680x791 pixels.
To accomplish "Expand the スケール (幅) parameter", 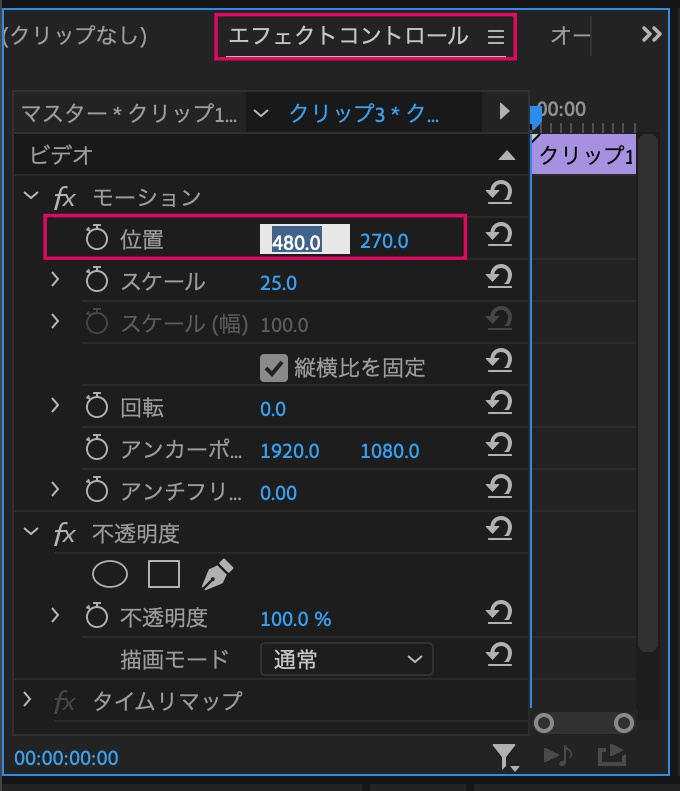I will point(55,321).
